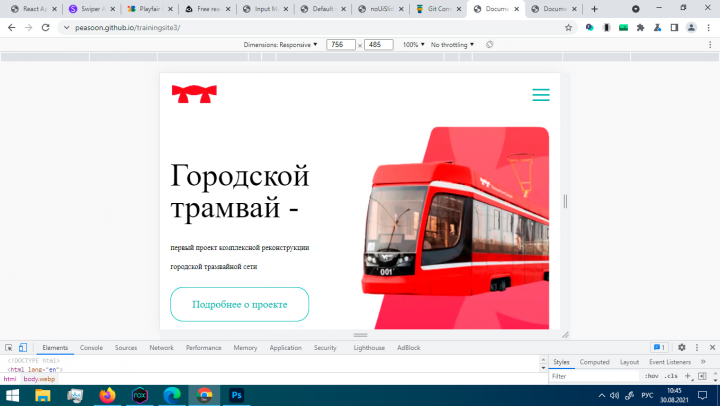Bookmark this page with the star icon
This screenshot has width=720, height=406.
[x=568, y=28]
